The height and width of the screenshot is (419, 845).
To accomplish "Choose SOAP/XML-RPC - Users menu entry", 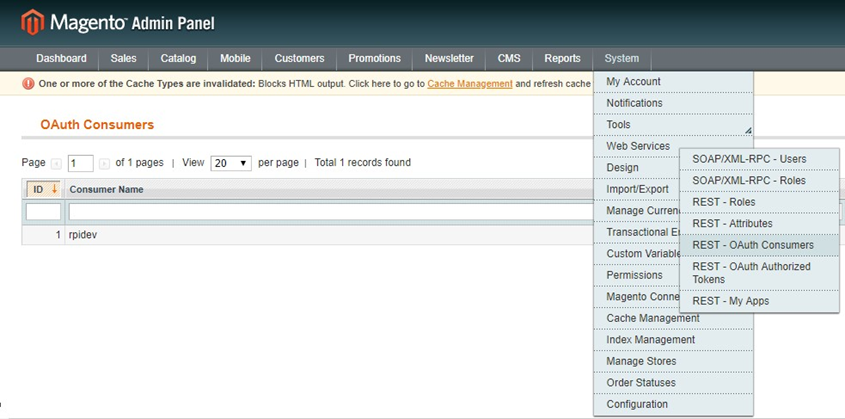I will coord(748,159).
